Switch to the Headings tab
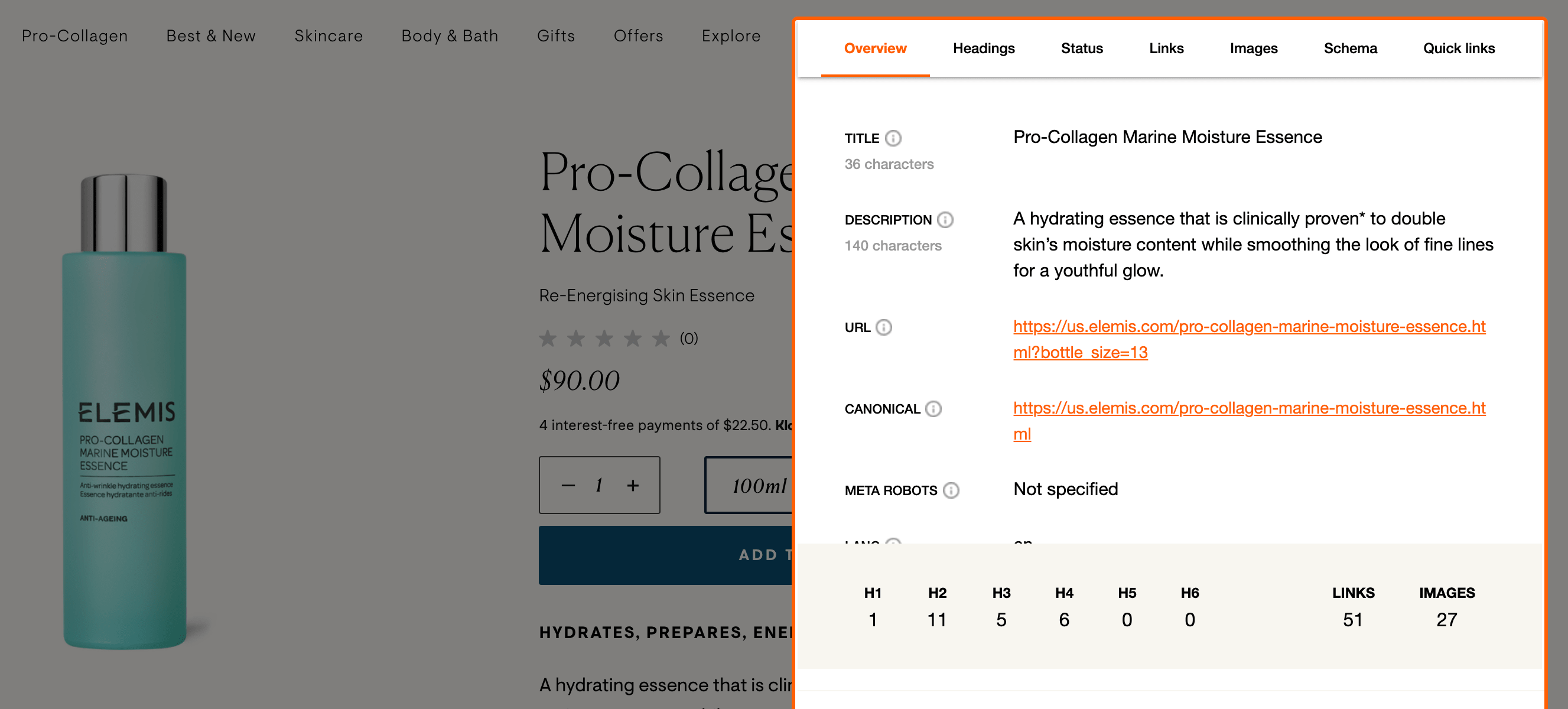The image size is (1568, 709). pyautogui.click(x=984, y=48)
